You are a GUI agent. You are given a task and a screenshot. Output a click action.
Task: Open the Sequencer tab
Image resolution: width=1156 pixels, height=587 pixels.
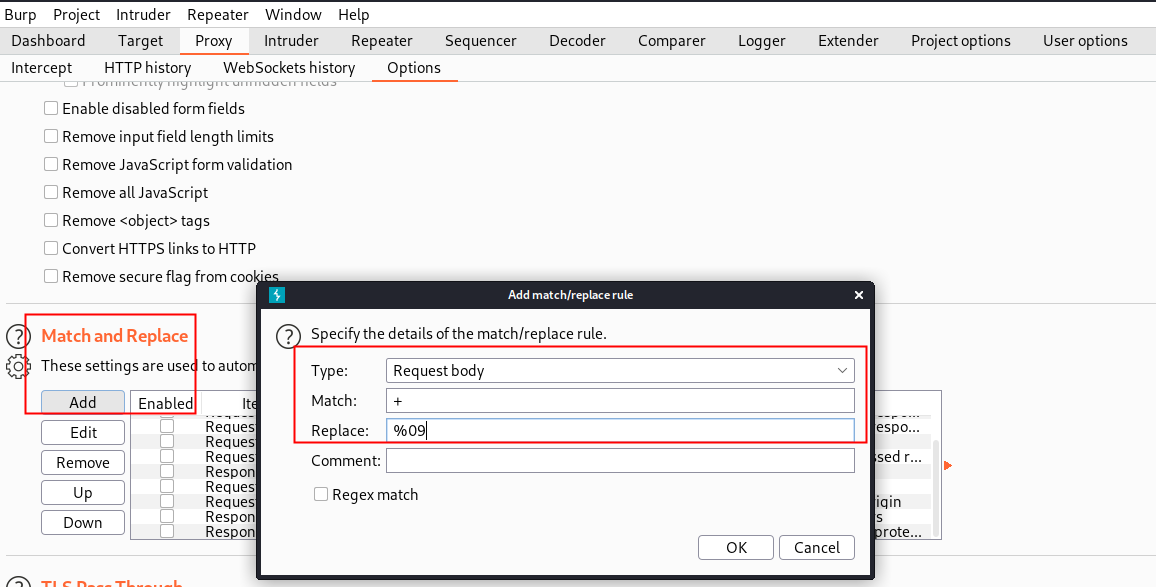click(x=481, y=41)
